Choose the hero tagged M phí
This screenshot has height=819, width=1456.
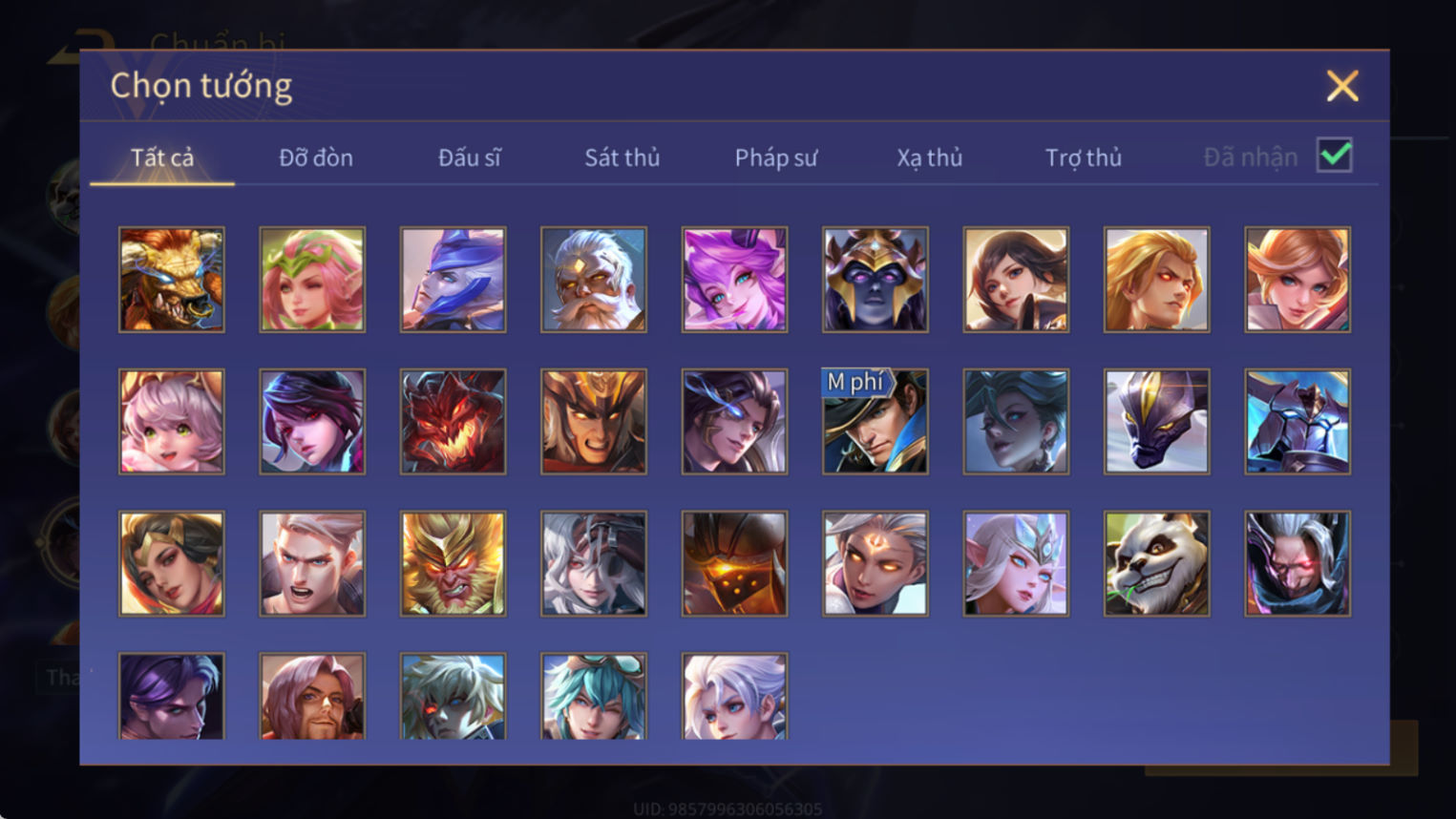pyautogui.click(x=875, y=422)
